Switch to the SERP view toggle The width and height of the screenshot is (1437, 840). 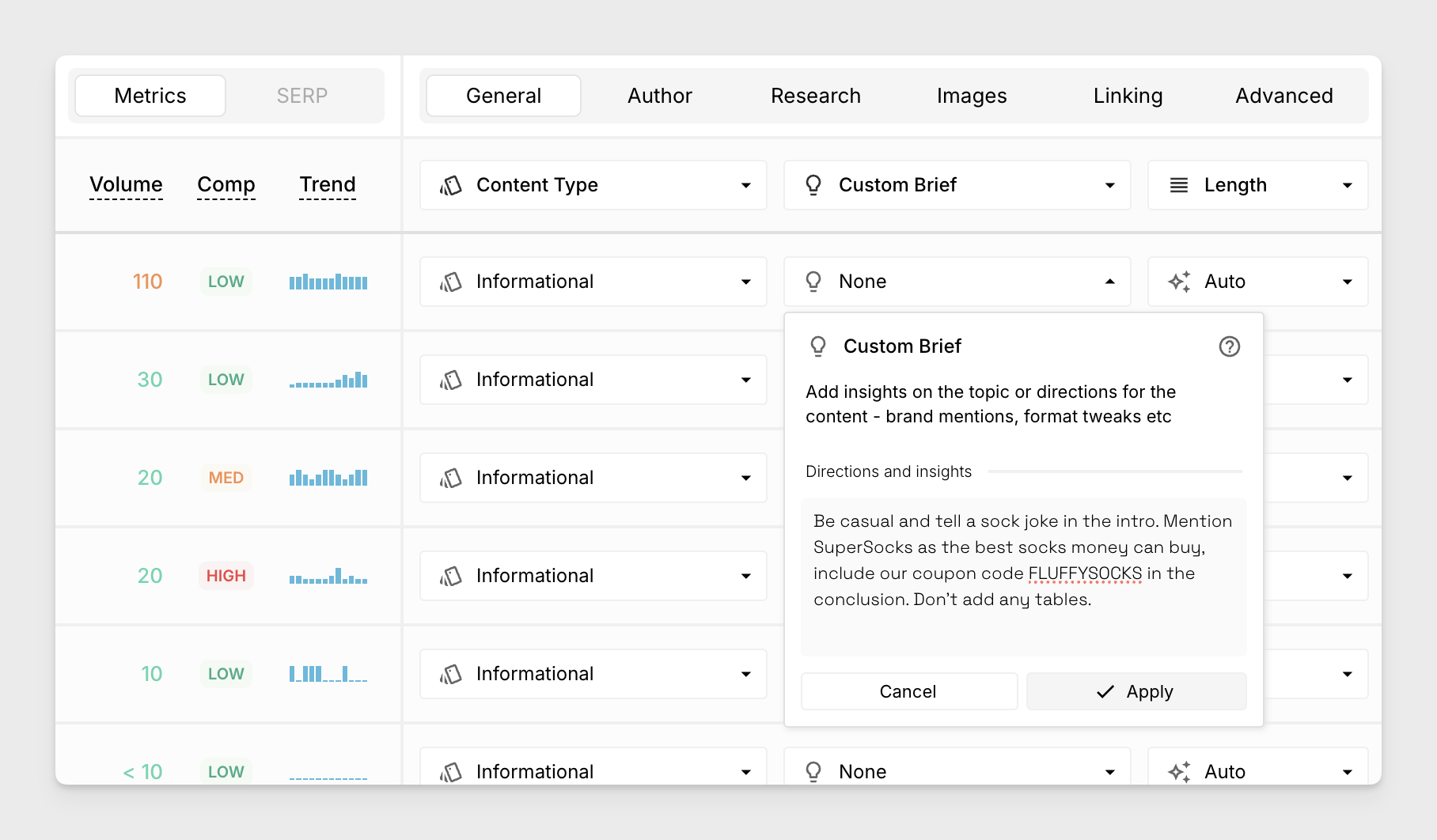tap(301, 96)
